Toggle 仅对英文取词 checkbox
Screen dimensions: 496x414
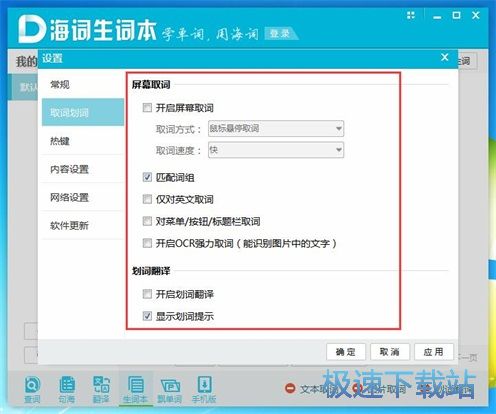(x=147, y=199)
